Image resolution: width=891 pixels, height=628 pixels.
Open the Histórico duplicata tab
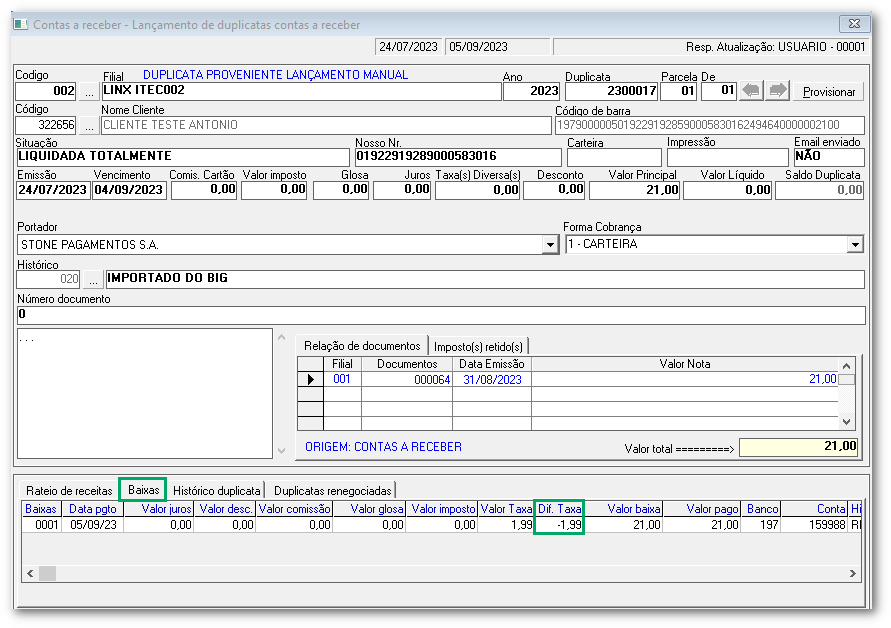[x=217, y=490]
